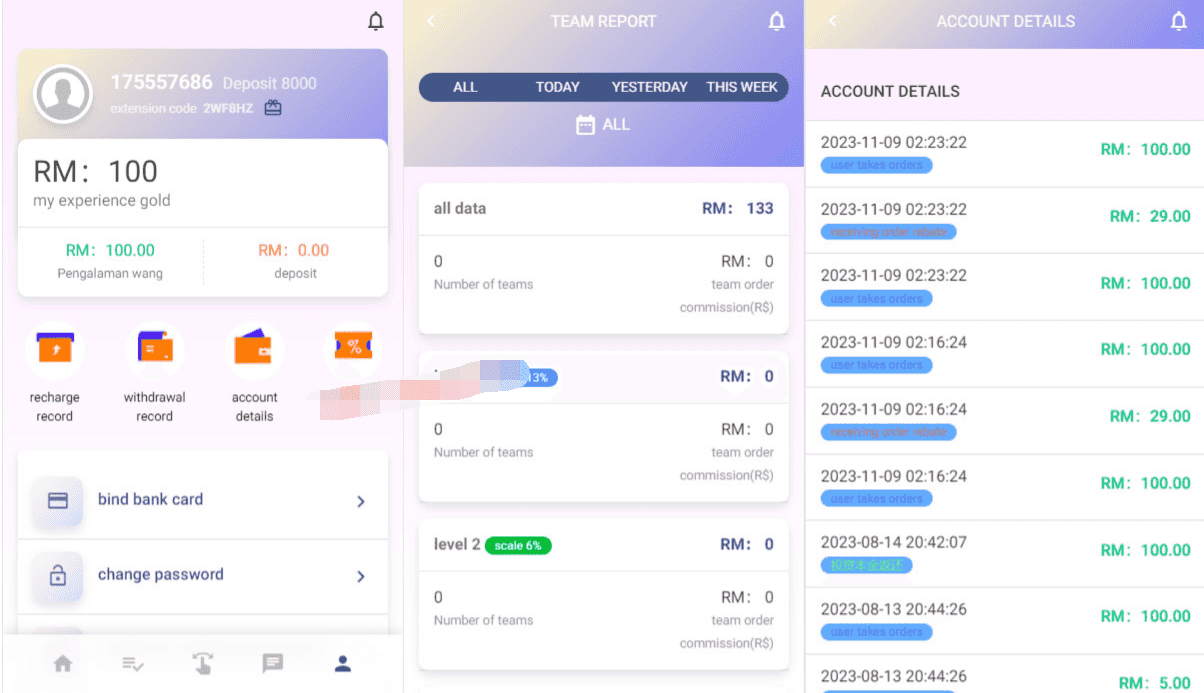Tap the orange percent coupon icon
Viewport: 1204px width, 693px height.
click(x=354, y=347)
